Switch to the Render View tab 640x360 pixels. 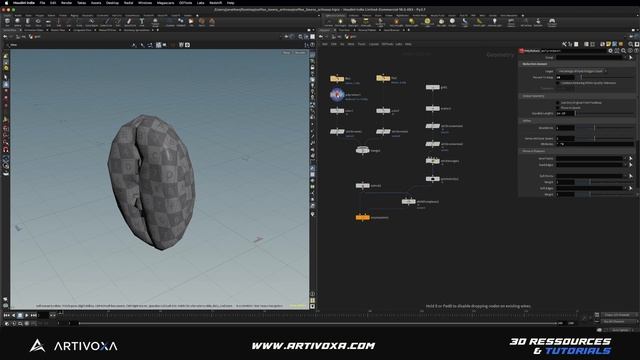[57, 30]
